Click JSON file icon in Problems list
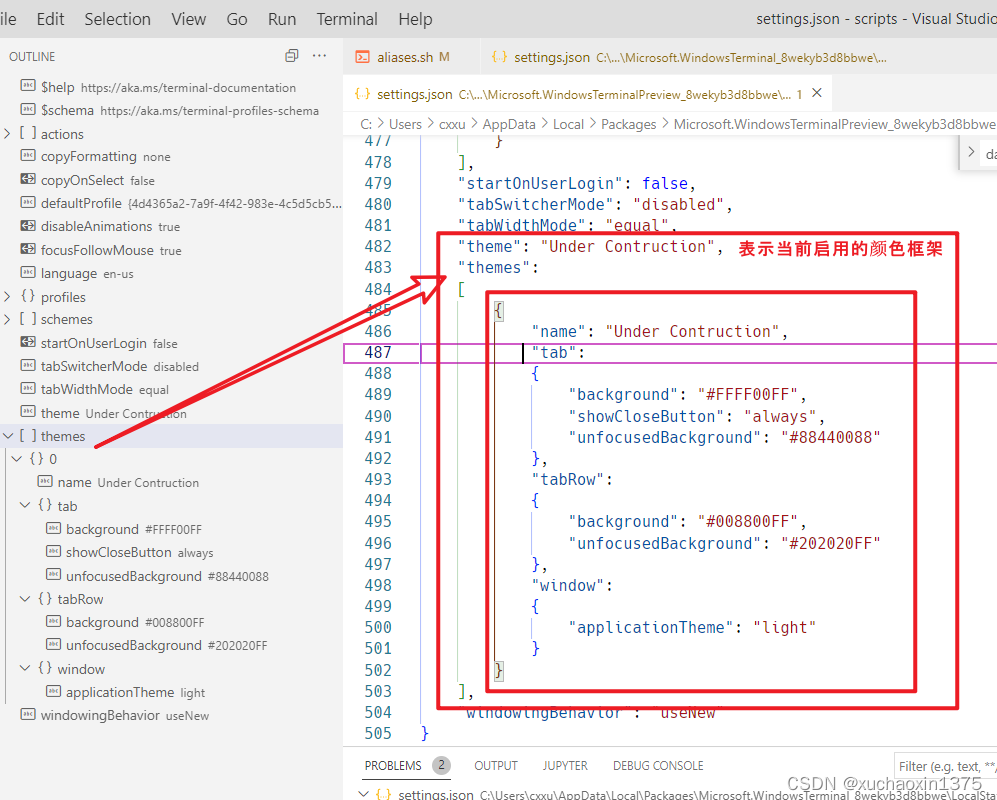The width and height of the screenshot is (997, 800). point(383,794)
